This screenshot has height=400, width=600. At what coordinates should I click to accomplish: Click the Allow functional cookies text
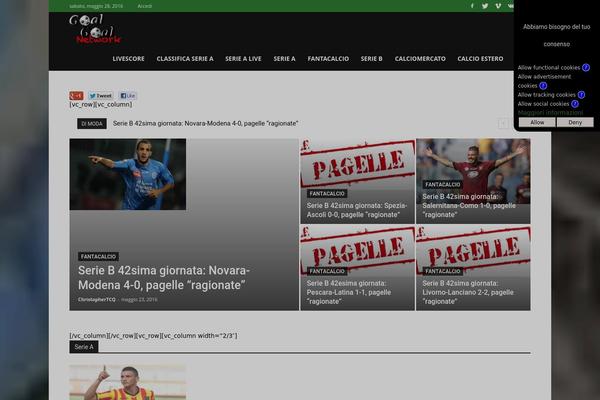coord(549,67)
